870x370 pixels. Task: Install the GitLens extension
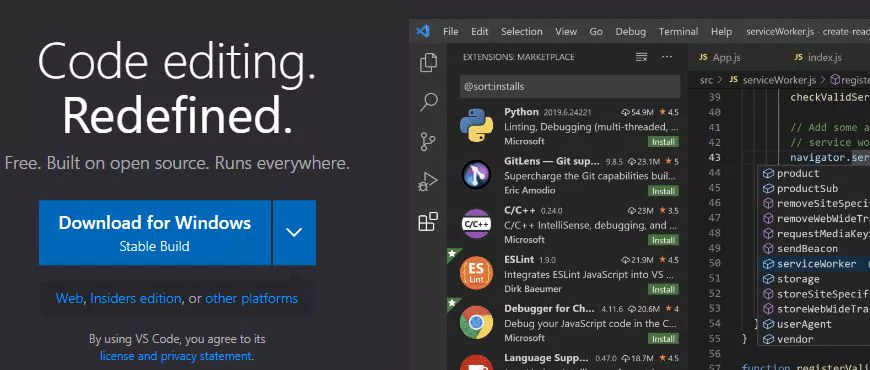coord(663,191)
